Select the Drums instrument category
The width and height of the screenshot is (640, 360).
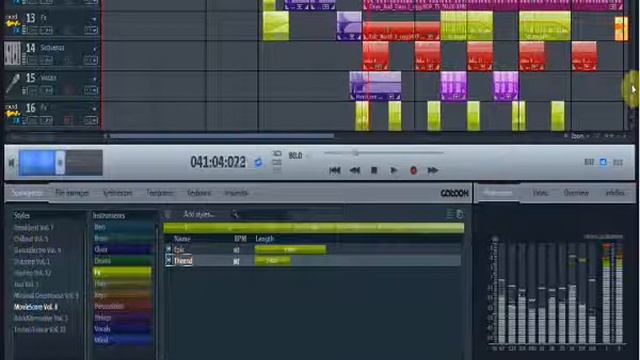[122, 260]
